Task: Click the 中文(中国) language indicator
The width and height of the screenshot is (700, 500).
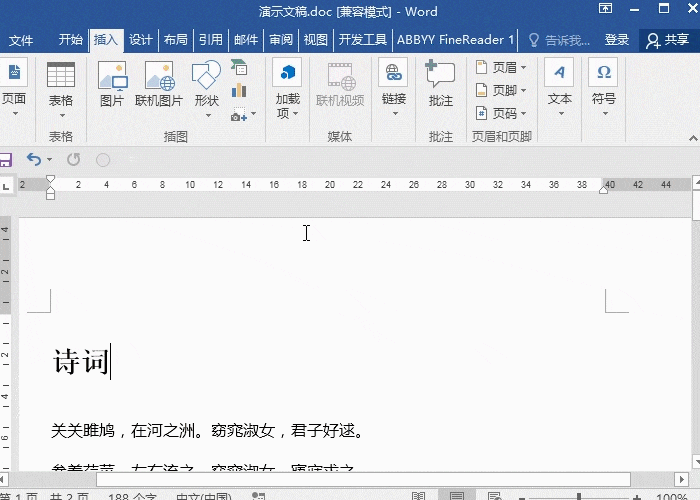Action: (x=204, y=496)
